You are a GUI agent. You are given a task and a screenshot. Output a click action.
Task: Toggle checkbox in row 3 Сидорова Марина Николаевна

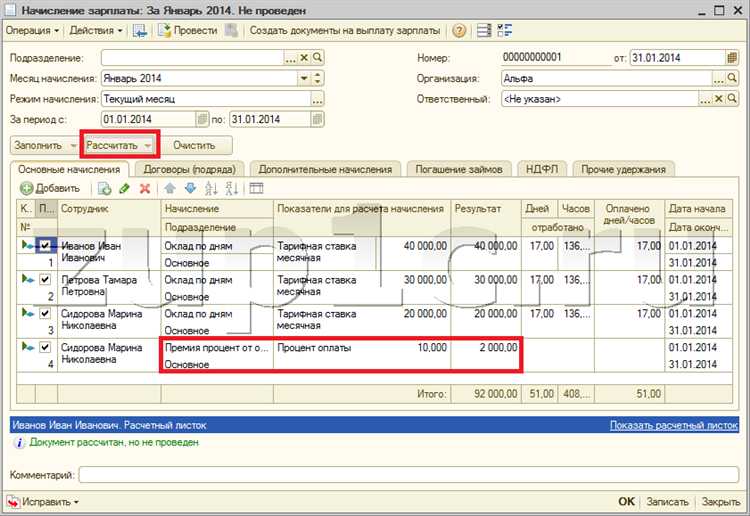tap(44, 313)
